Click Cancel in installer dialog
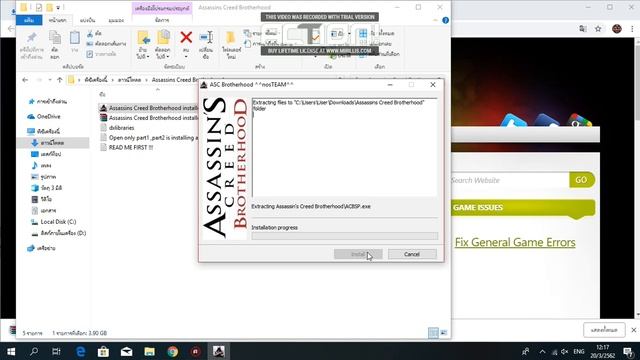This screenshot has height=360, width=640. click(x=412, y=254)
